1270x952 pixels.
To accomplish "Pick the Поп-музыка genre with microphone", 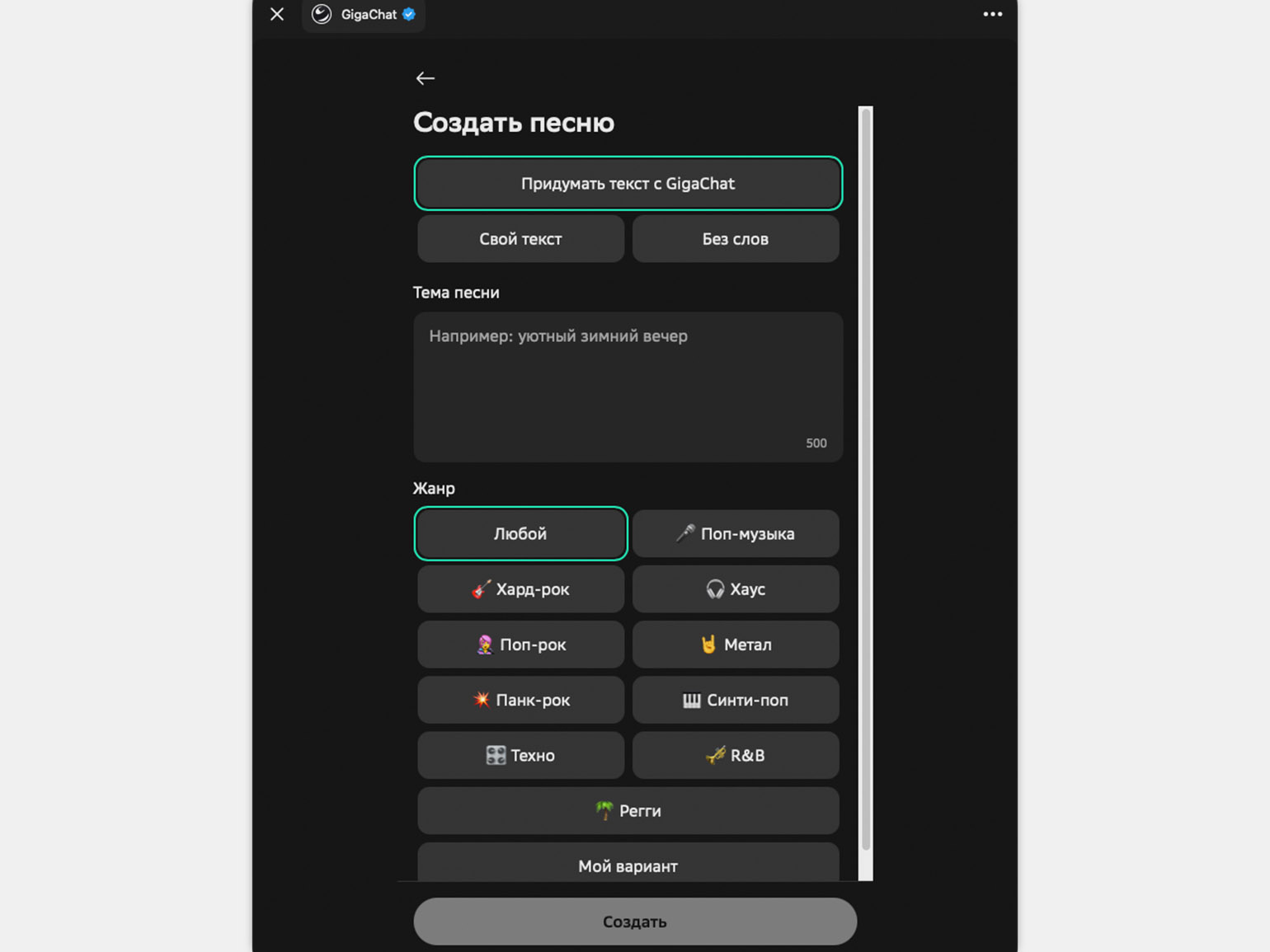I will click(735, 533).
